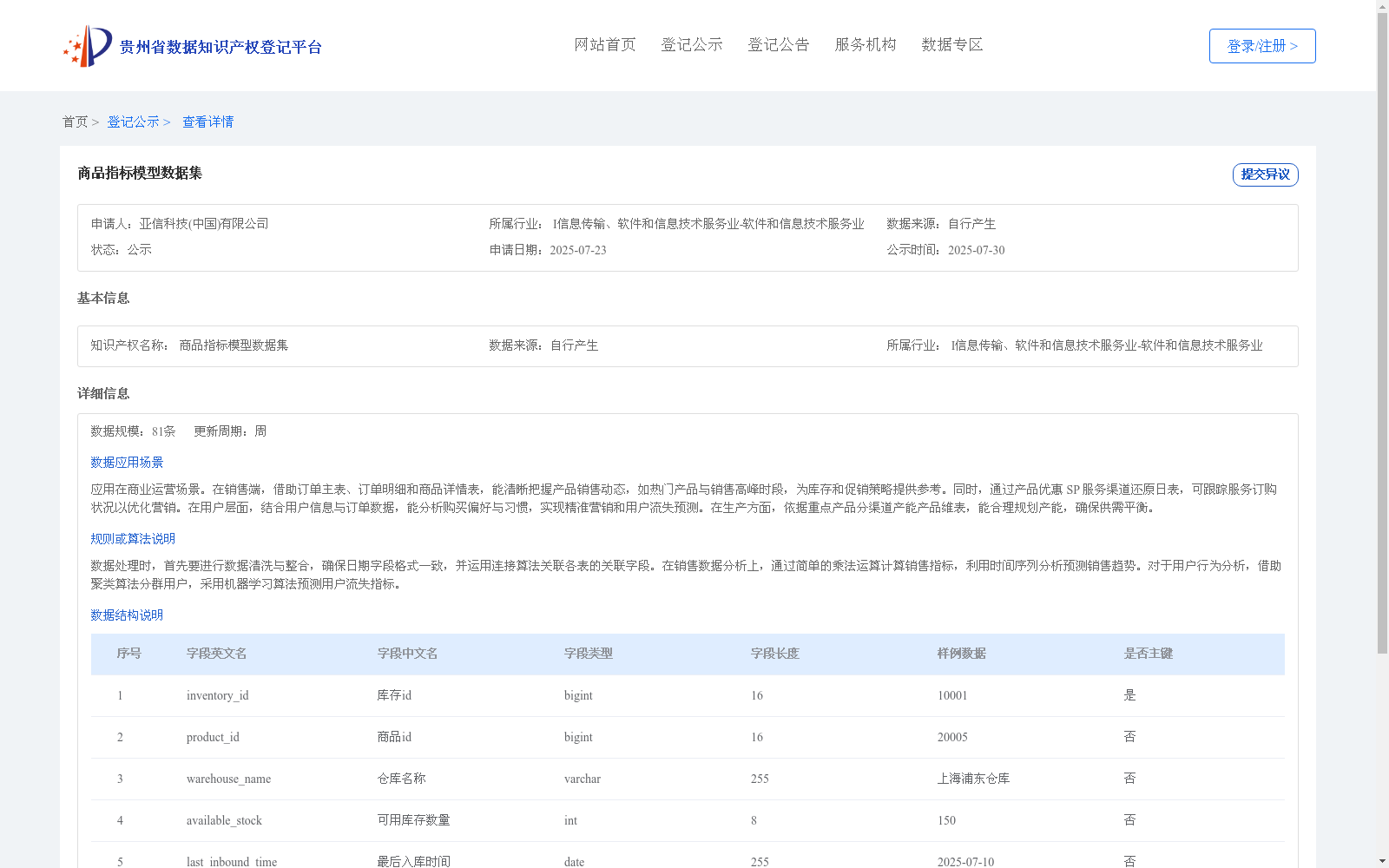The image size is (1389, 868).
Task: Click scrollbar down arrow
Action: point(1382,861)
